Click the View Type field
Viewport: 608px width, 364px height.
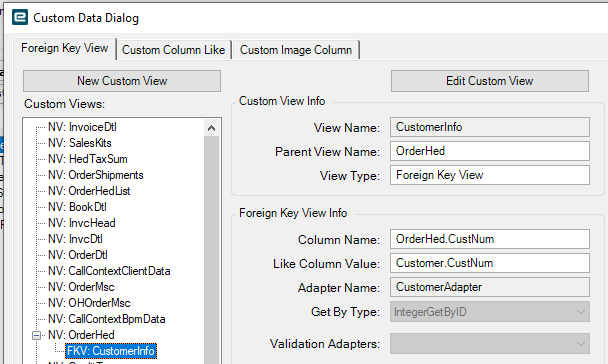[490, 175]
